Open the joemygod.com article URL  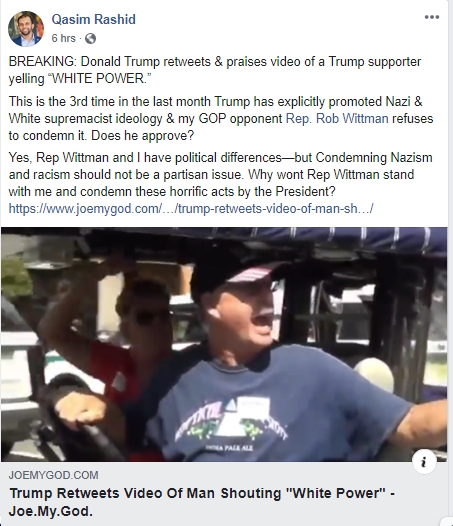pyautogui.click(x=191, y=209)
